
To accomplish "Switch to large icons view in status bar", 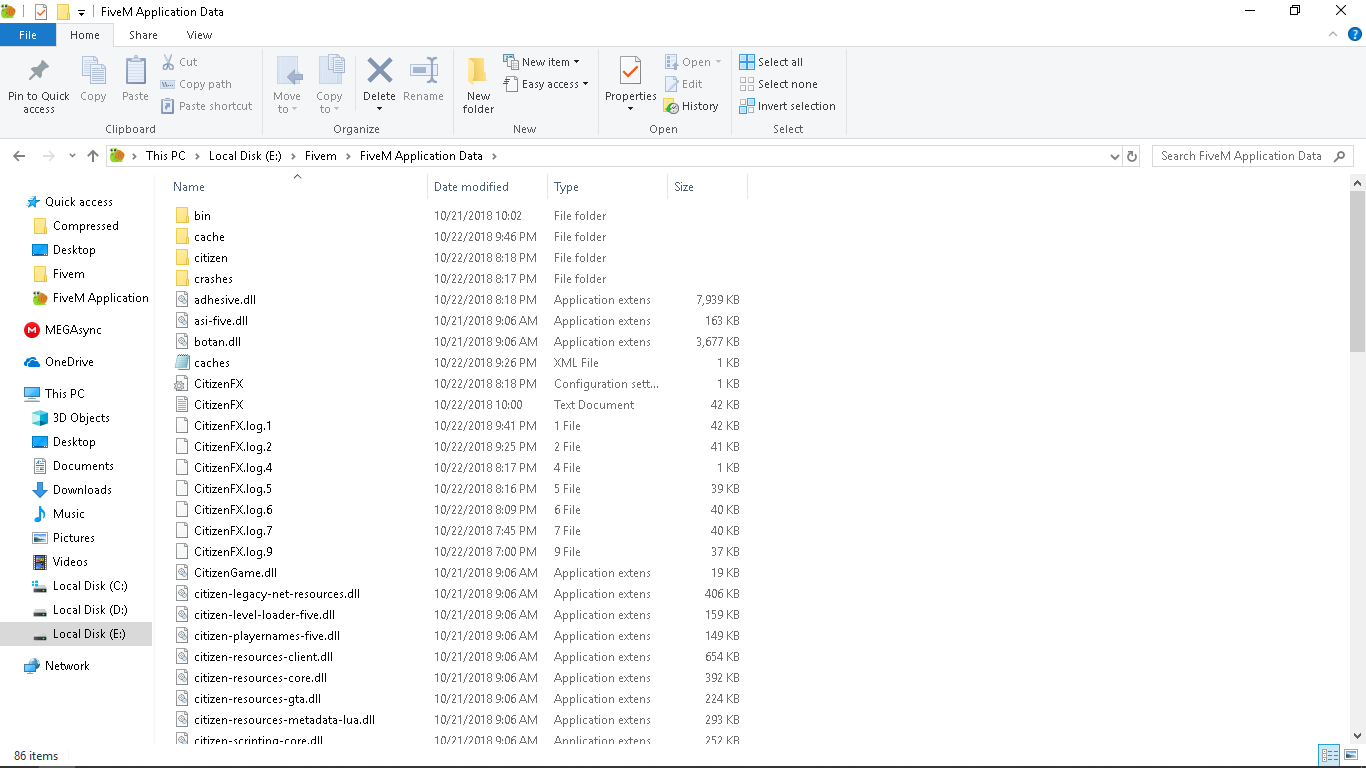I will (1352, 755).
